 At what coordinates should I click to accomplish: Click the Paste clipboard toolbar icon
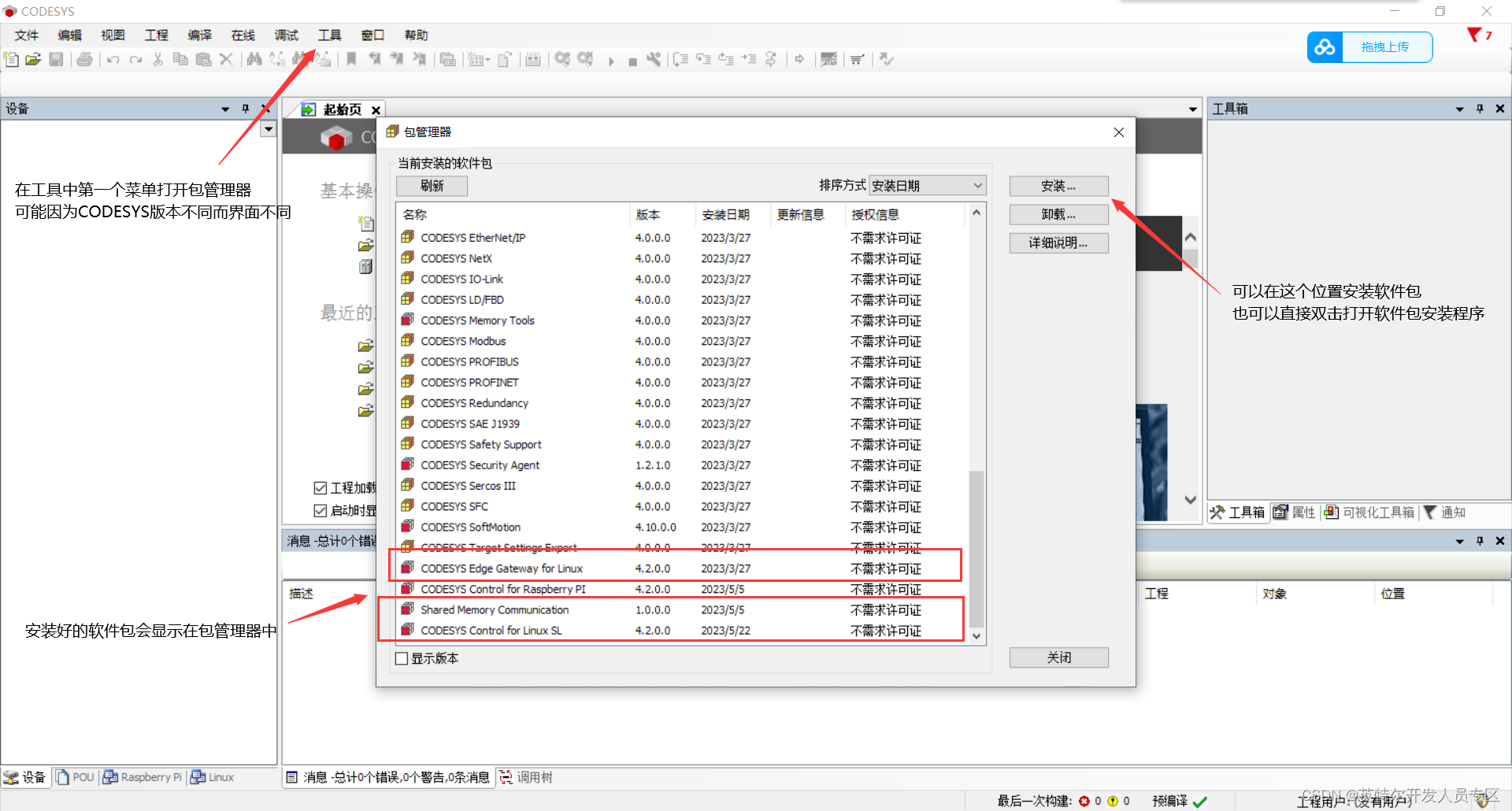pyautogui.click(x=203, y=59)
